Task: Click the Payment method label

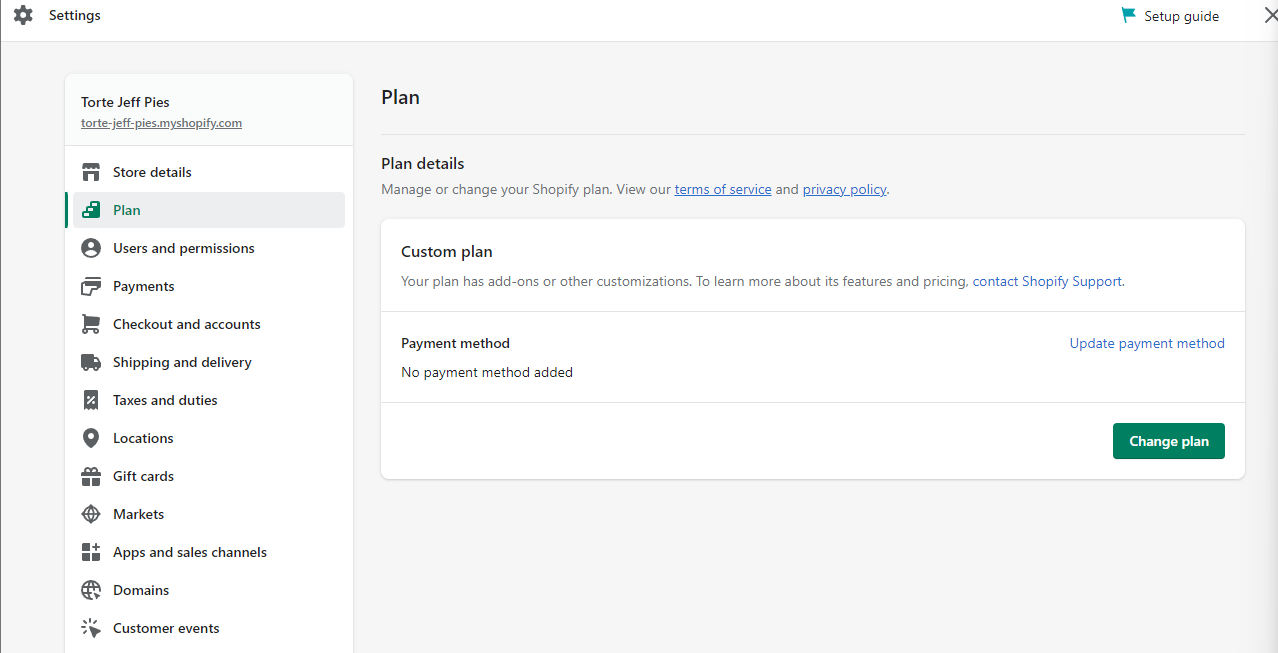Action: [x=455, y=343]
